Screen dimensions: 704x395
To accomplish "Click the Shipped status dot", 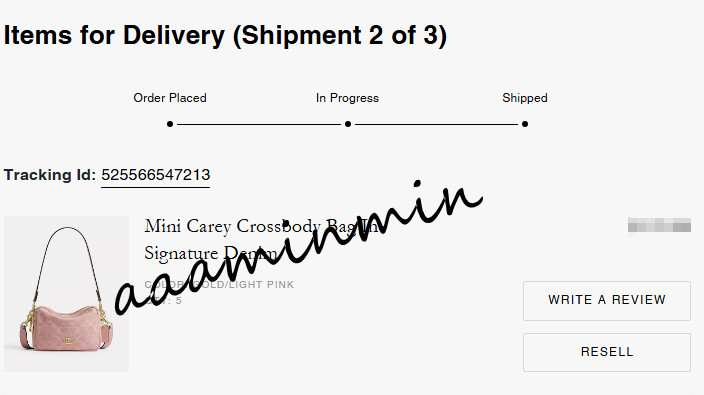I will click(x=525, y=124).
